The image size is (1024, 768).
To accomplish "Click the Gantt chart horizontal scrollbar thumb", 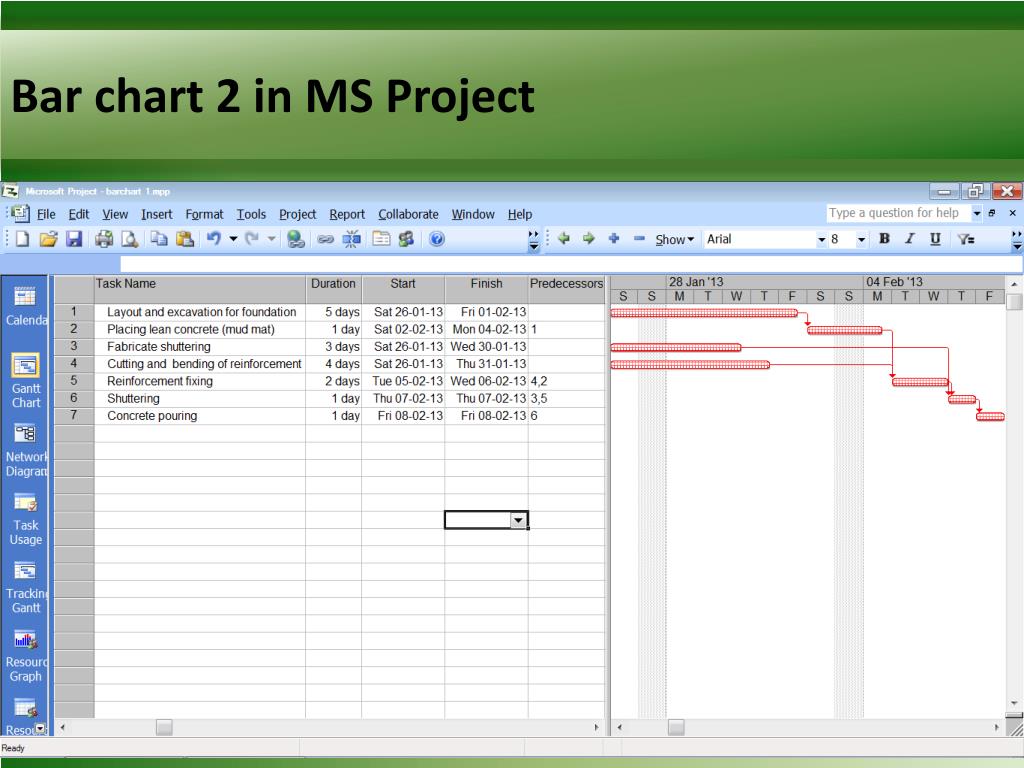I will [x=677, y=727].
